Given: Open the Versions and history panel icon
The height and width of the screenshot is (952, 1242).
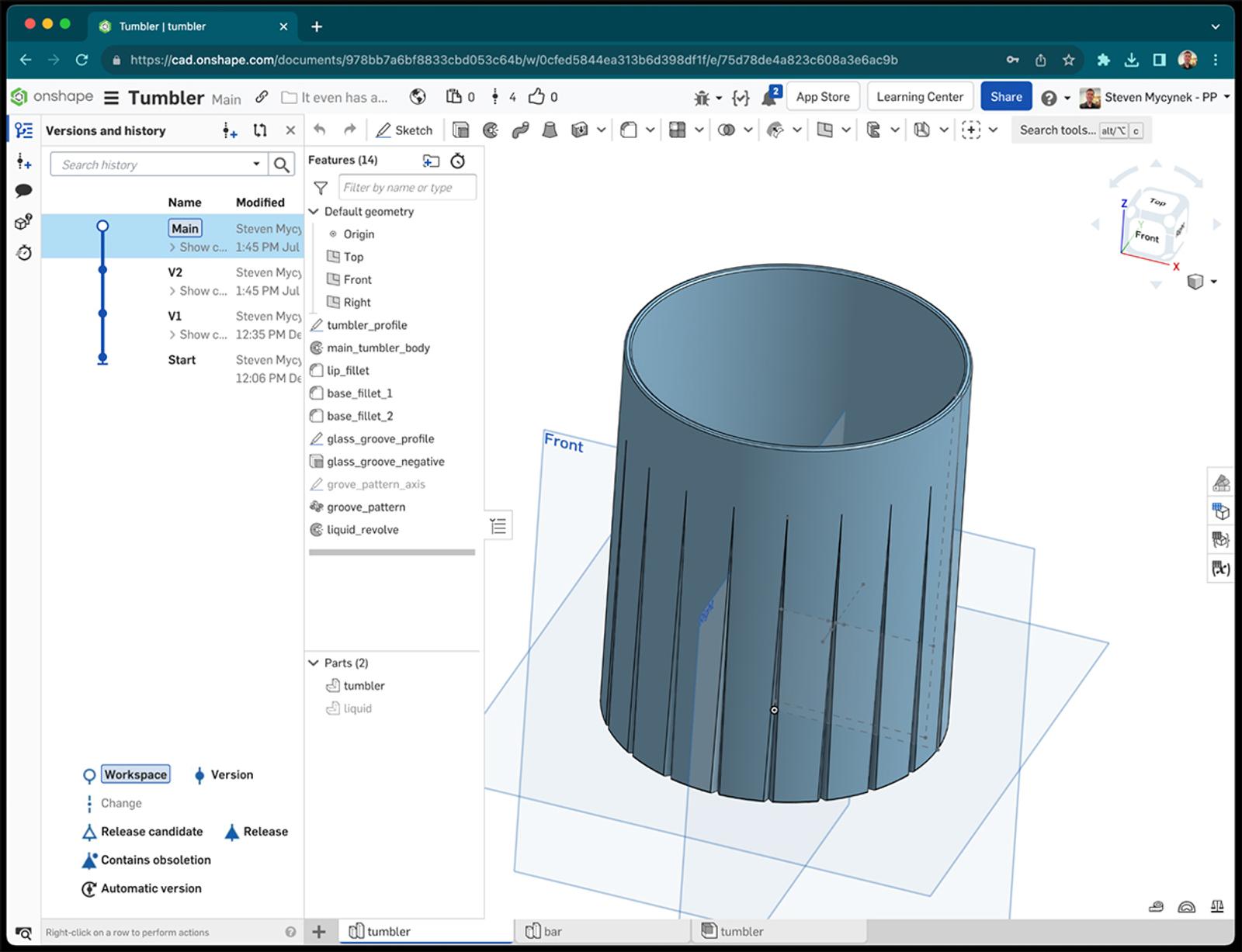Looking at the screenshot, I should (x=23, y=129).
